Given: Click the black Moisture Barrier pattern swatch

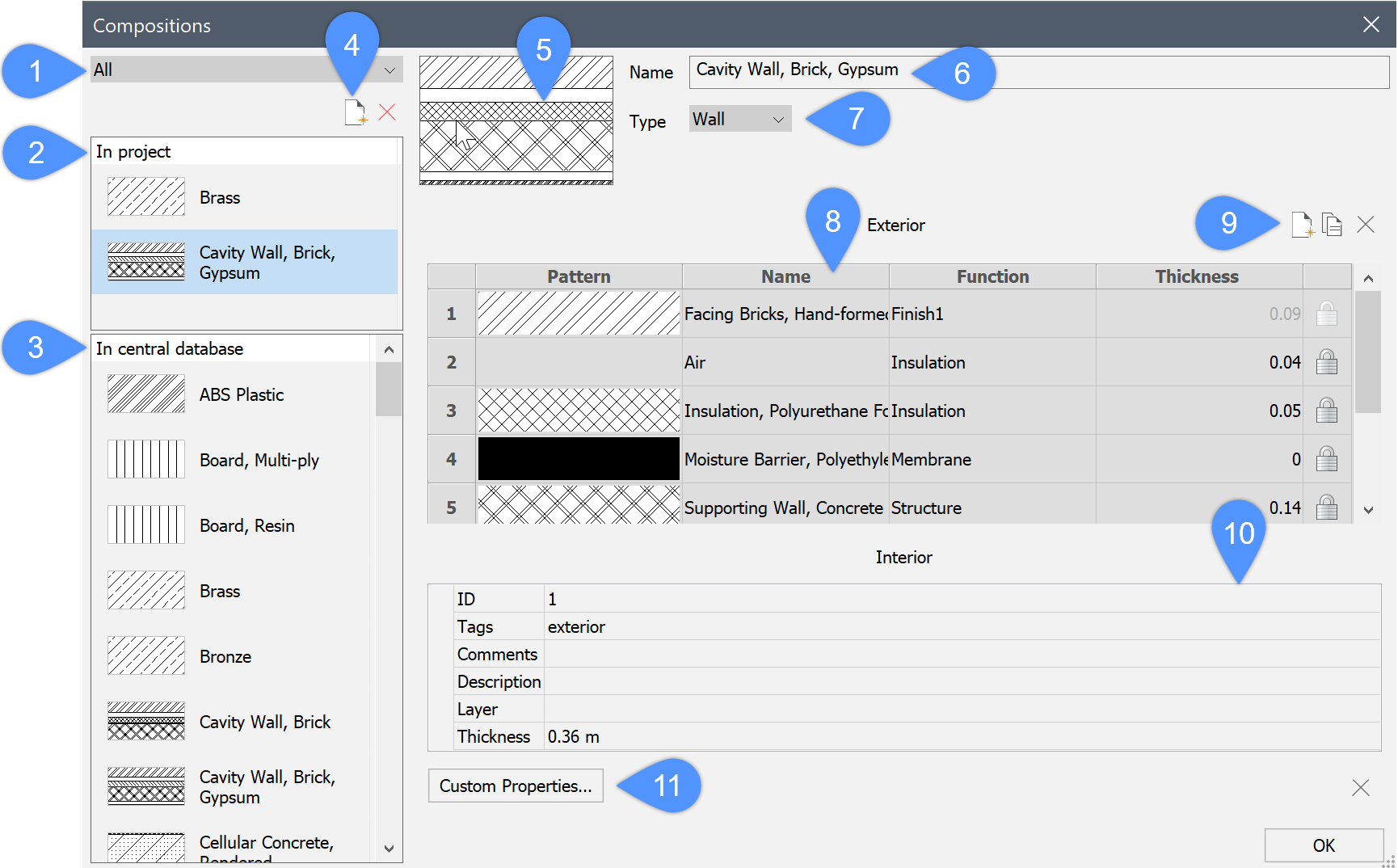Looking at the screenshot, I should [x=579, y=459].
